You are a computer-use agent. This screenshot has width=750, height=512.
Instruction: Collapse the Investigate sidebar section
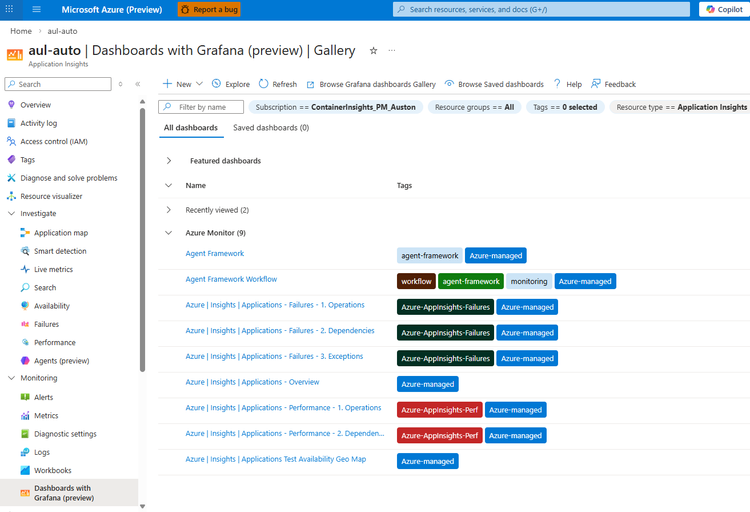11,213
